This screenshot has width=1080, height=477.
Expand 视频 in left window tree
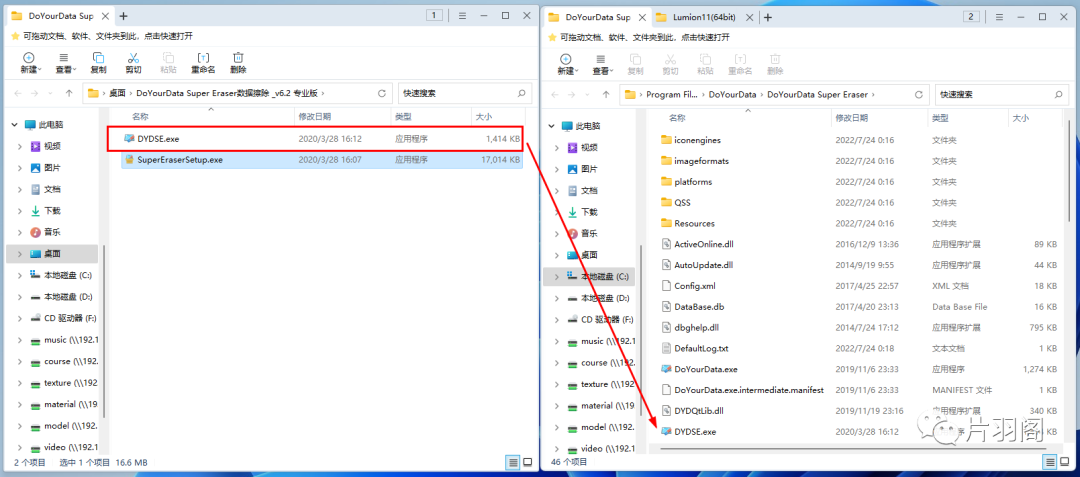(22, 146)
